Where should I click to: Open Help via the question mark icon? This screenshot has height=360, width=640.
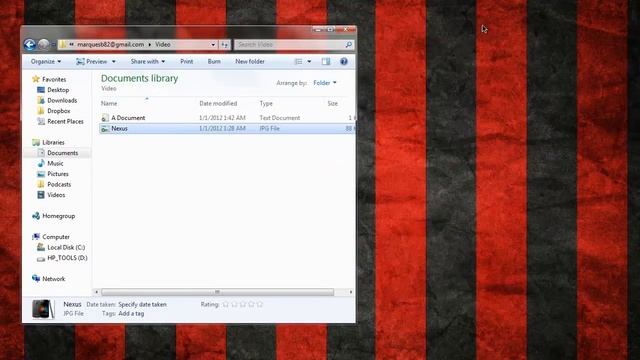[x=344, y=62]
